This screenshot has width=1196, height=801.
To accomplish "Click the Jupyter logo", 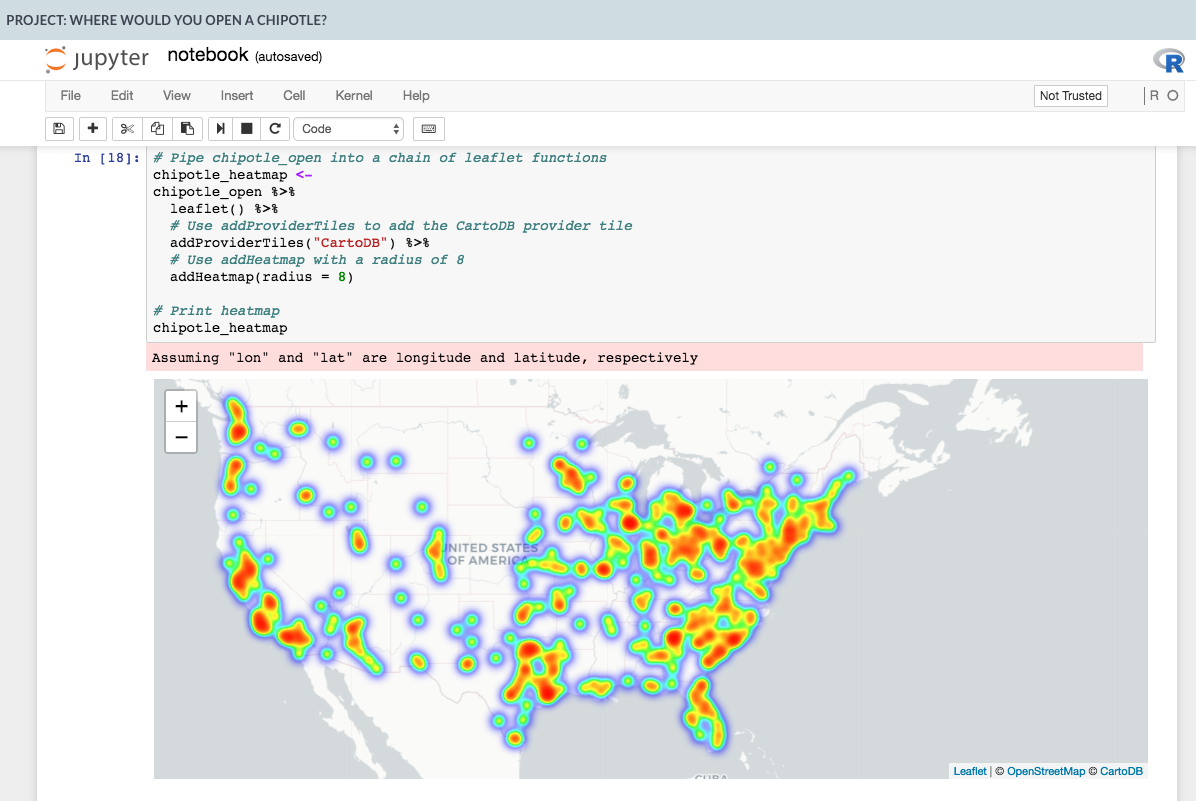I will tap(97, 59).
